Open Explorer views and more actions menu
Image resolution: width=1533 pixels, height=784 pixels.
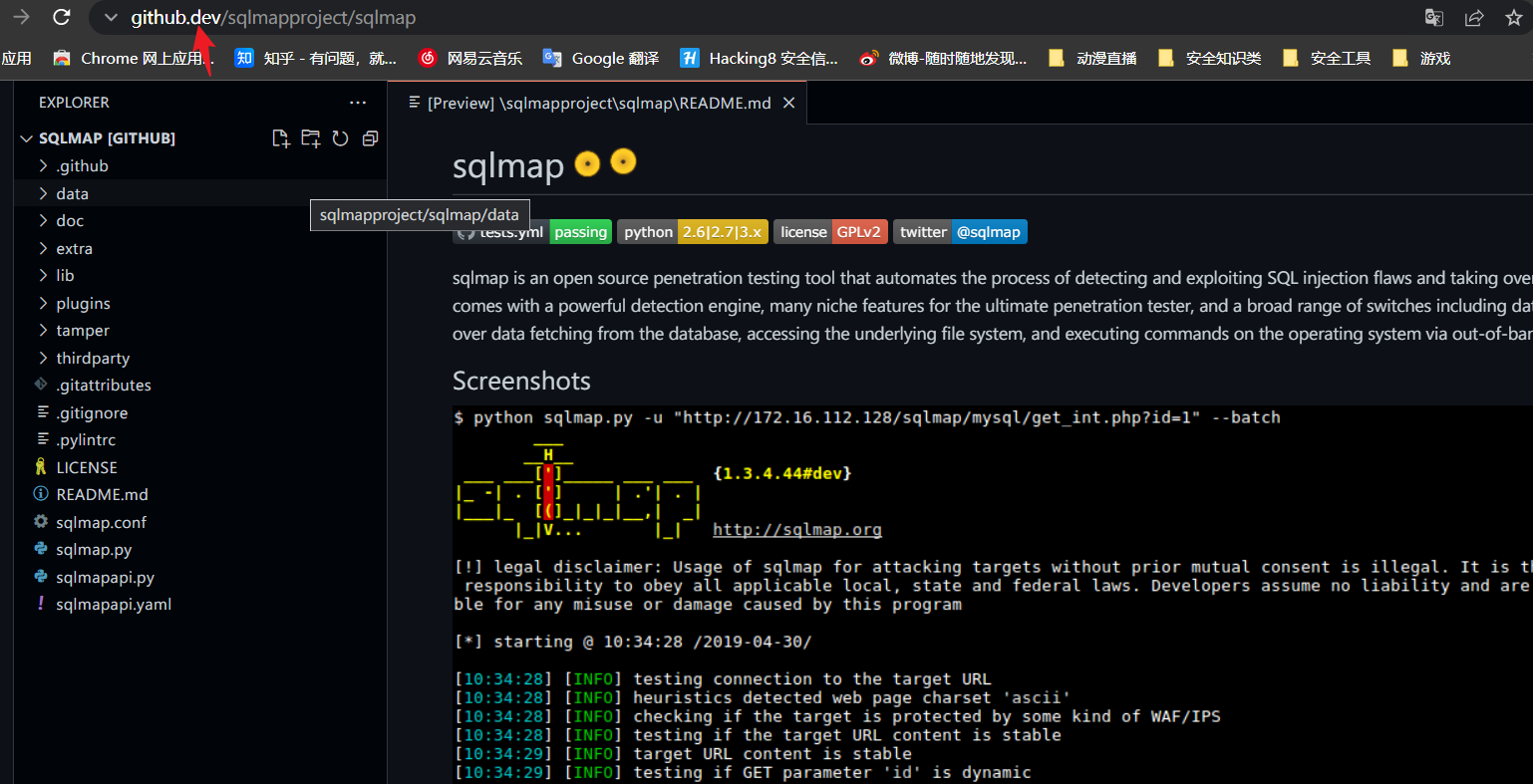358,103
